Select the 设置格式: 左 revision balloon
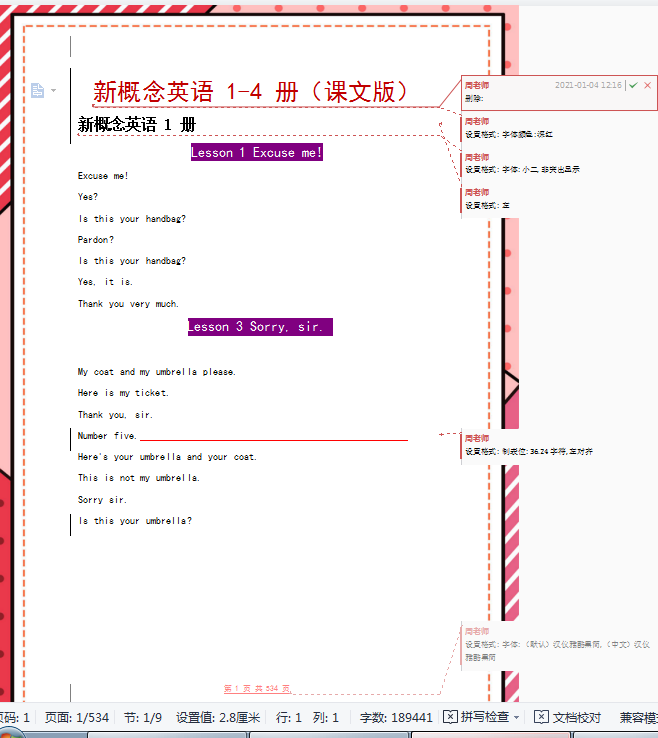The height and width of the screenshot is (738, 658). [x=559, y=199]
